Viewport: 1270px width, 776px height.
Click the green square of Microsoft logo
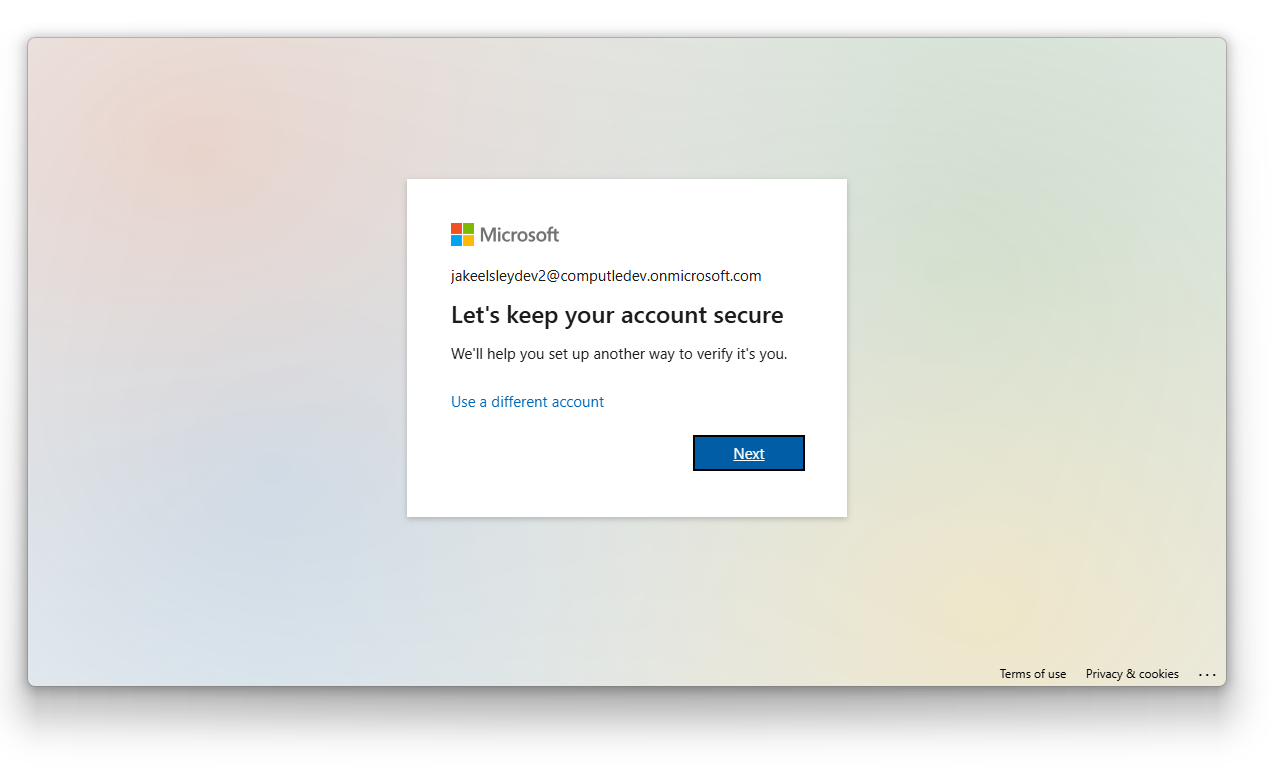pyautogui.click(x=468, y=228)
